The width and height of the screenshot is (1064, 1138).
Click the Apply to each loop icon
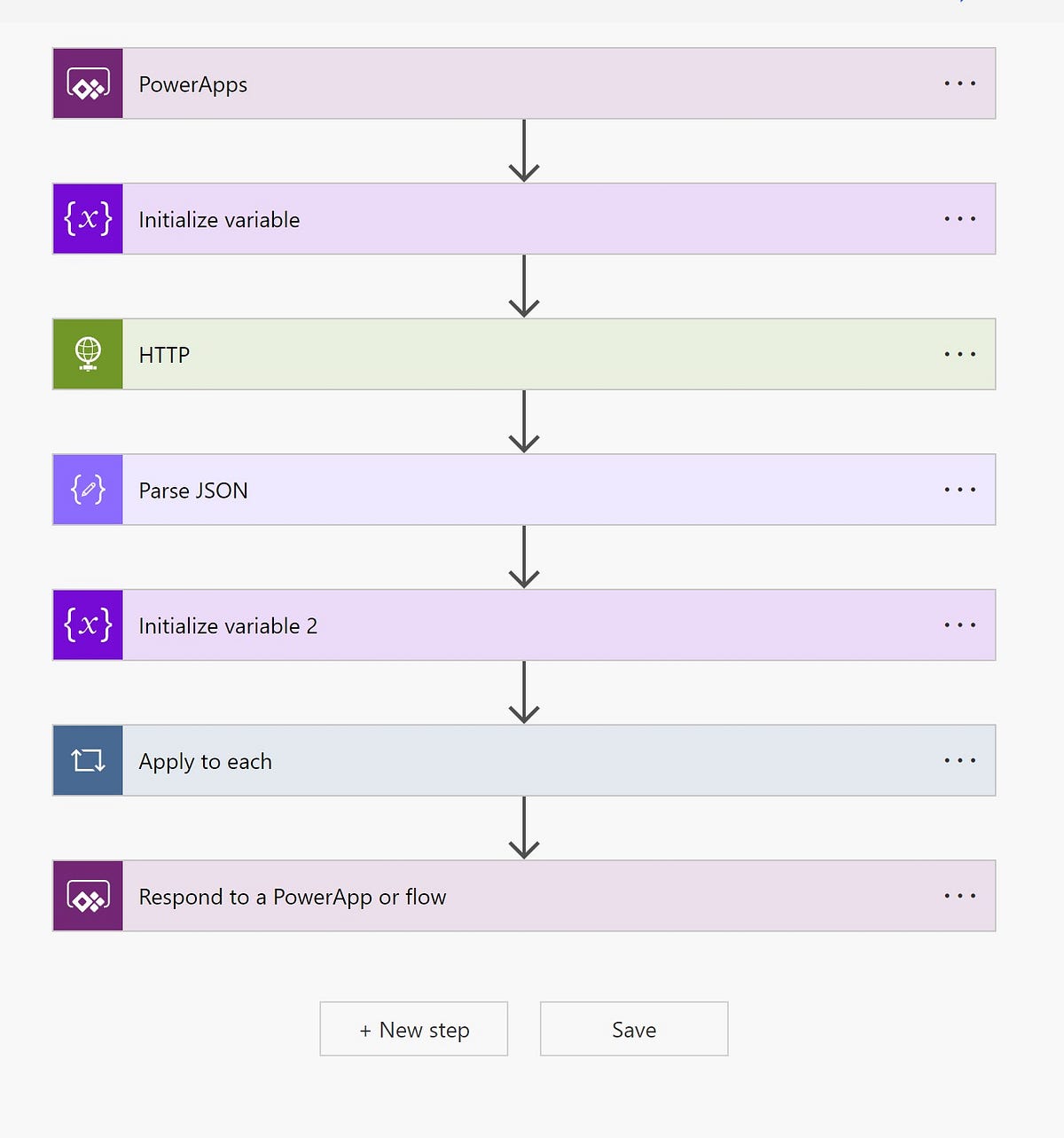(x=87, y=760)
